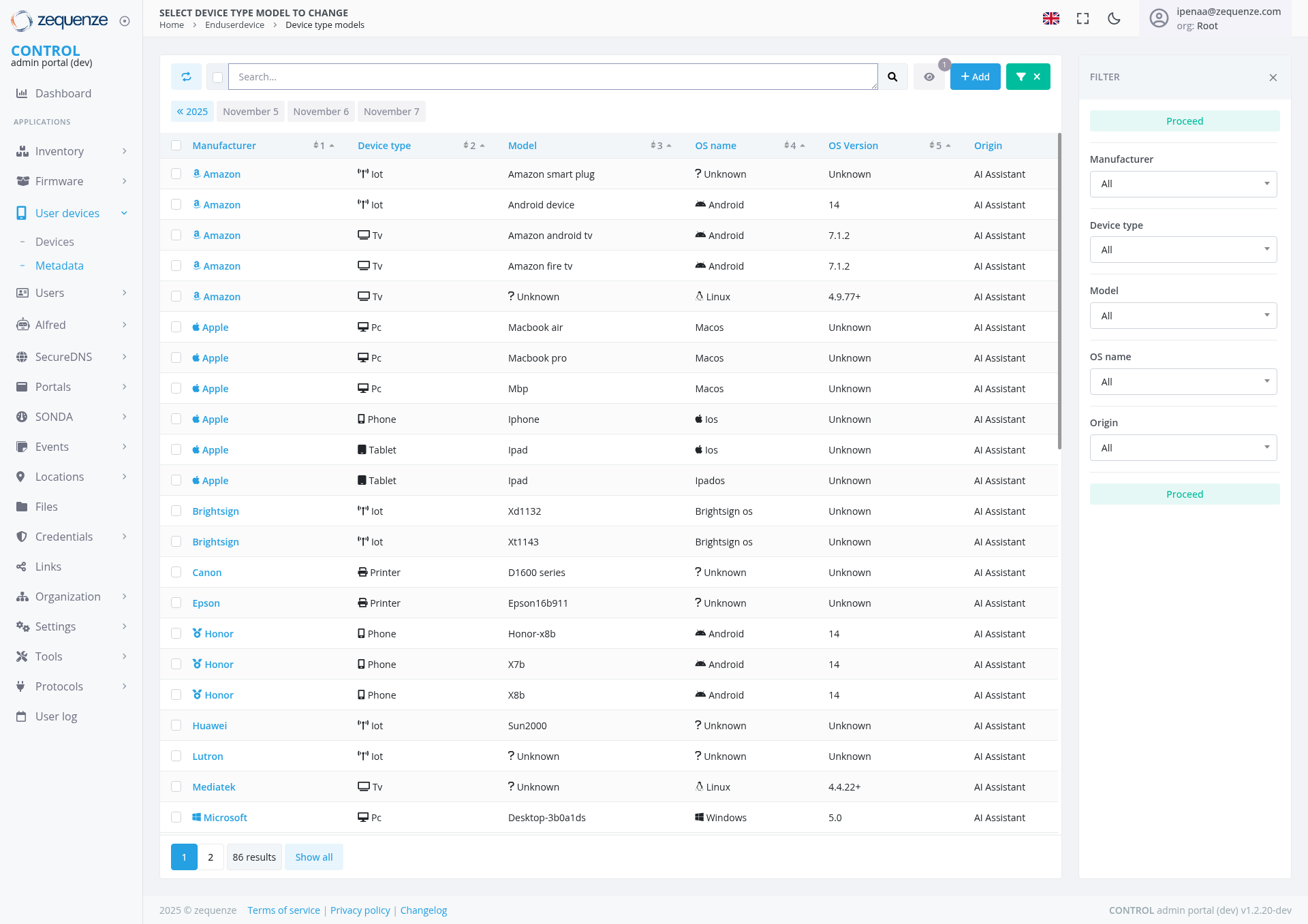
Task: Click Show all results button
Action: 314,857
